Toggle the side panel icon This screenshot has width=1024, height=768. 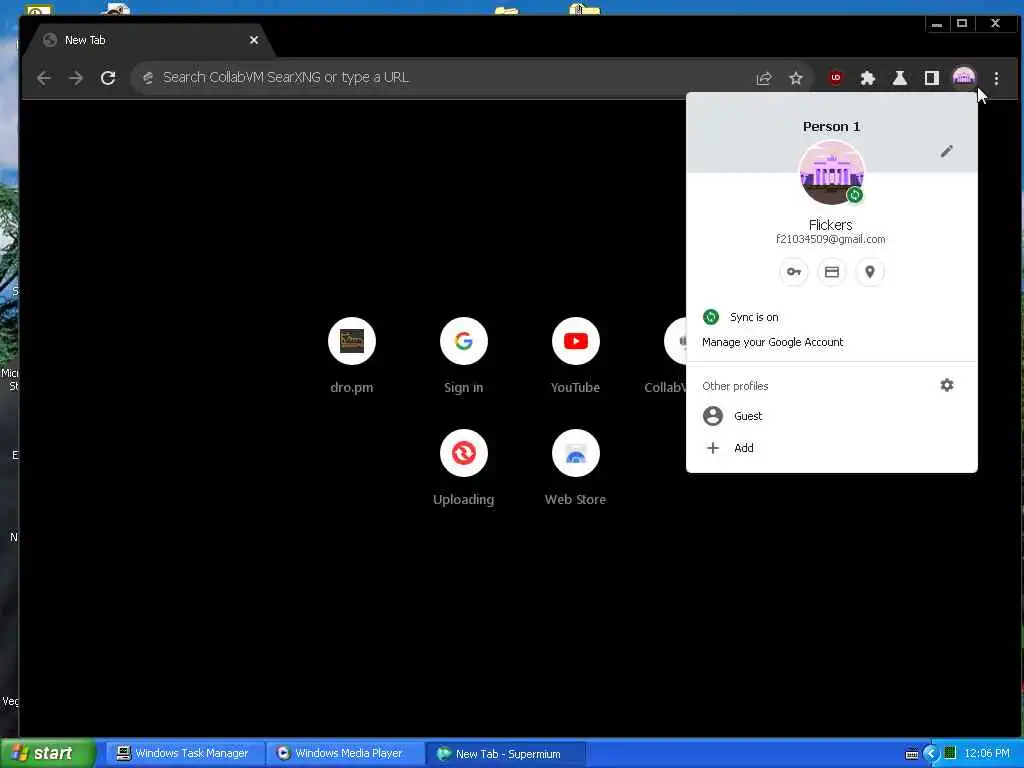tap(931, 78)
